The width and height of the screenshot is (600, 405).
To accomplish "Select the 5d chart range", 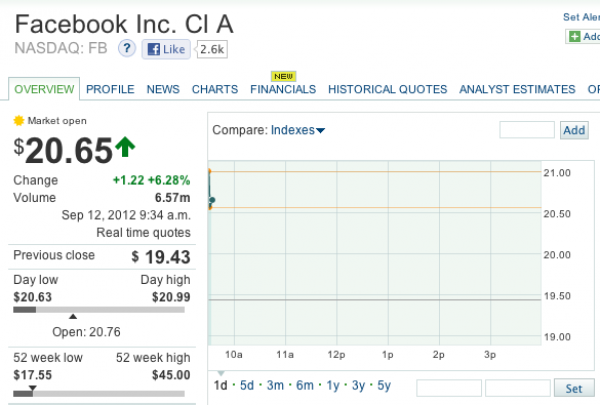I will pos(248,386).
